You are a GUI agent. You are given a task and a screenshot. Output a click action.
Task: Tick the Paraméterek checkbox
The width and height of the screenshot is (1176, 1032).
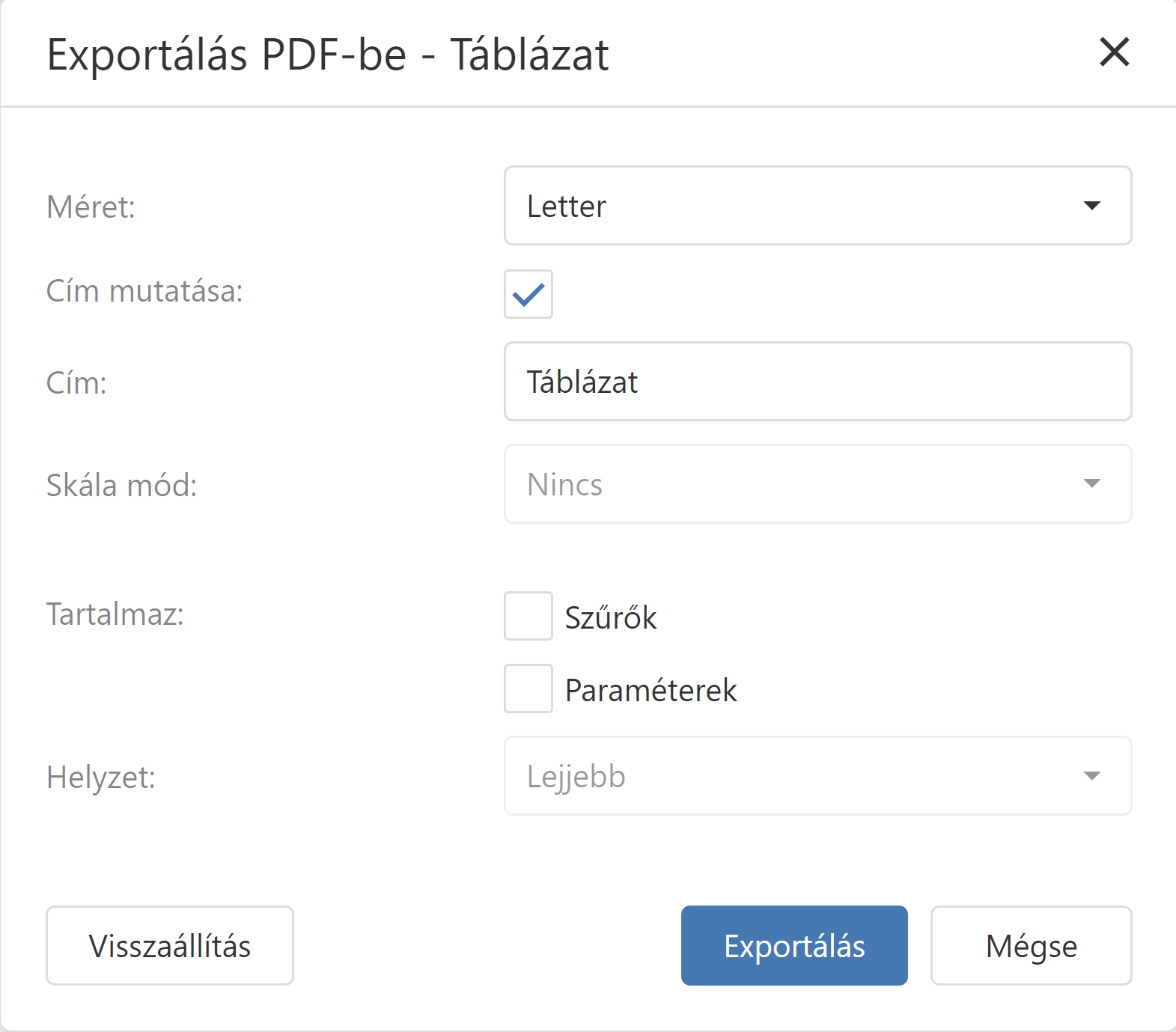[528, 688]
